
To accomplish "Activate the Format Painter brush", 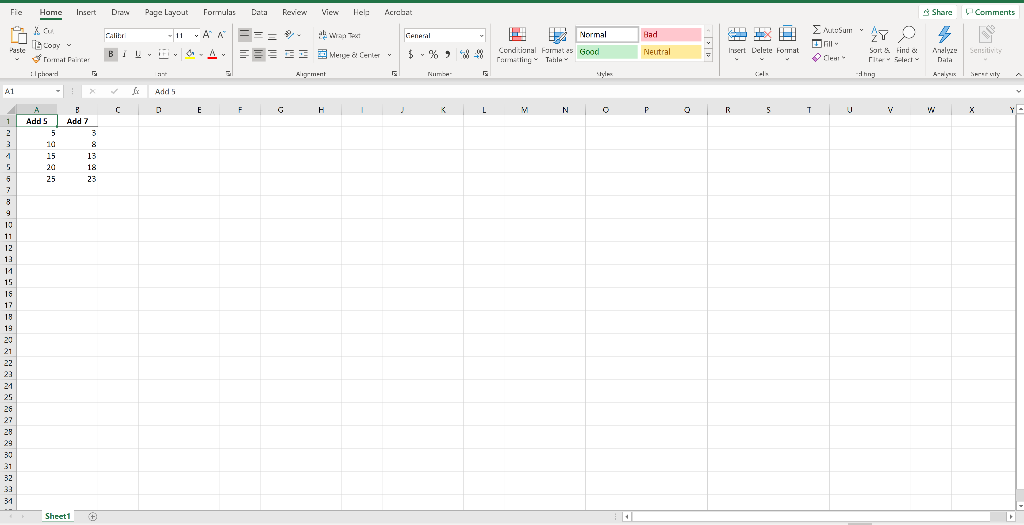I will (37, 59).
